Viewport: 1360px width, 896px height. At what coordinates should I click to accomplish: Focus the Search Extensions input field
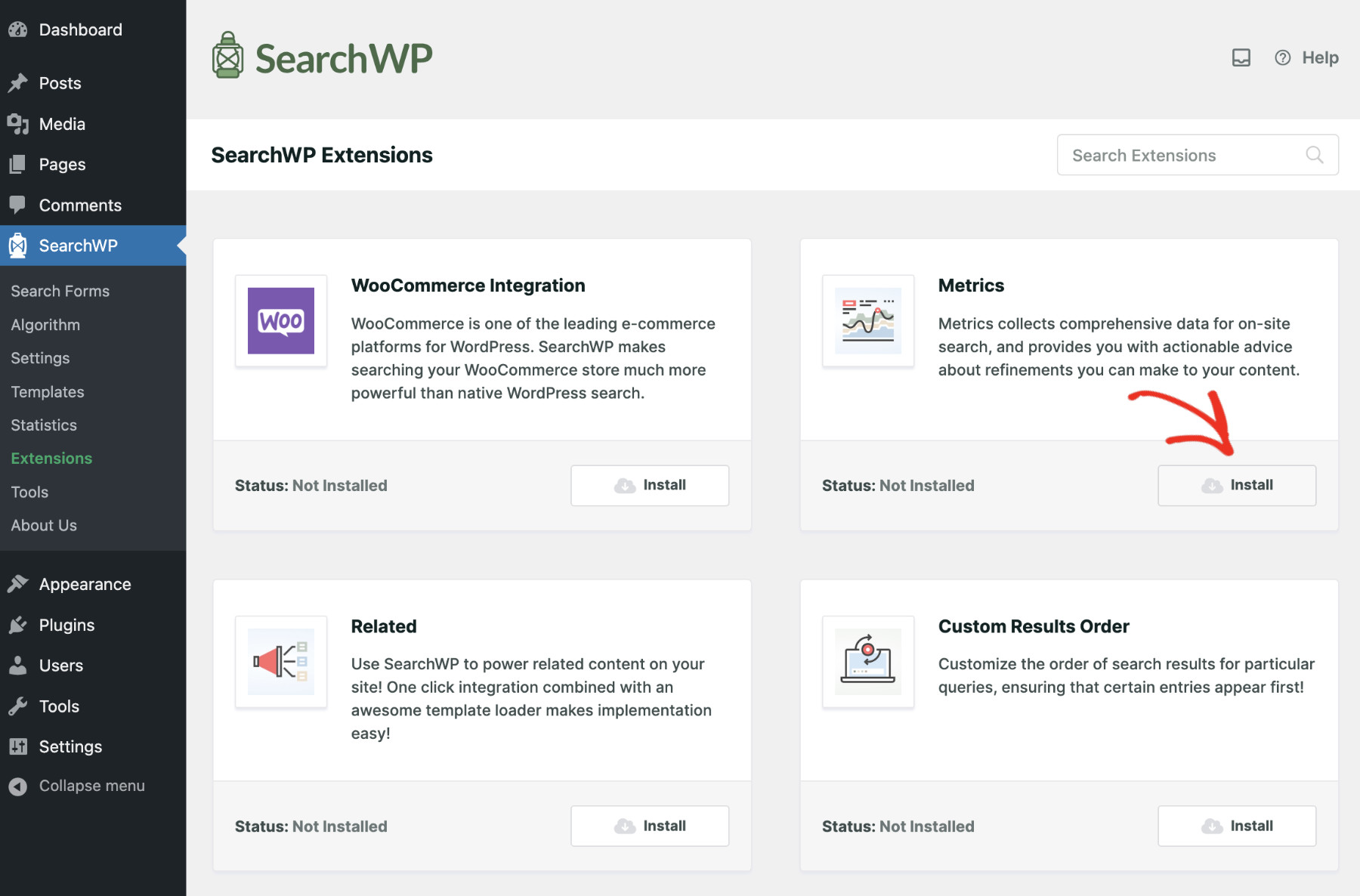1198,155
